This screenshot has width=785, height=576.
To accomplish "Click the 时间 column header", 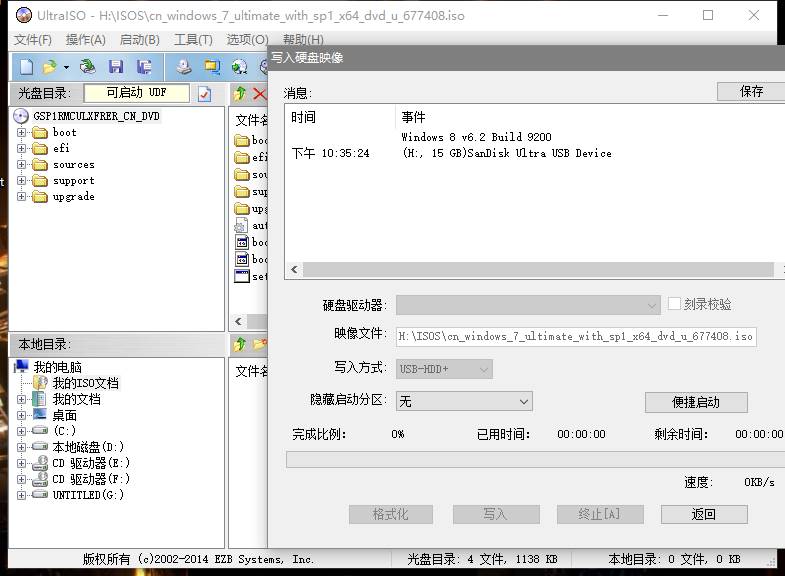I will 303,117.
